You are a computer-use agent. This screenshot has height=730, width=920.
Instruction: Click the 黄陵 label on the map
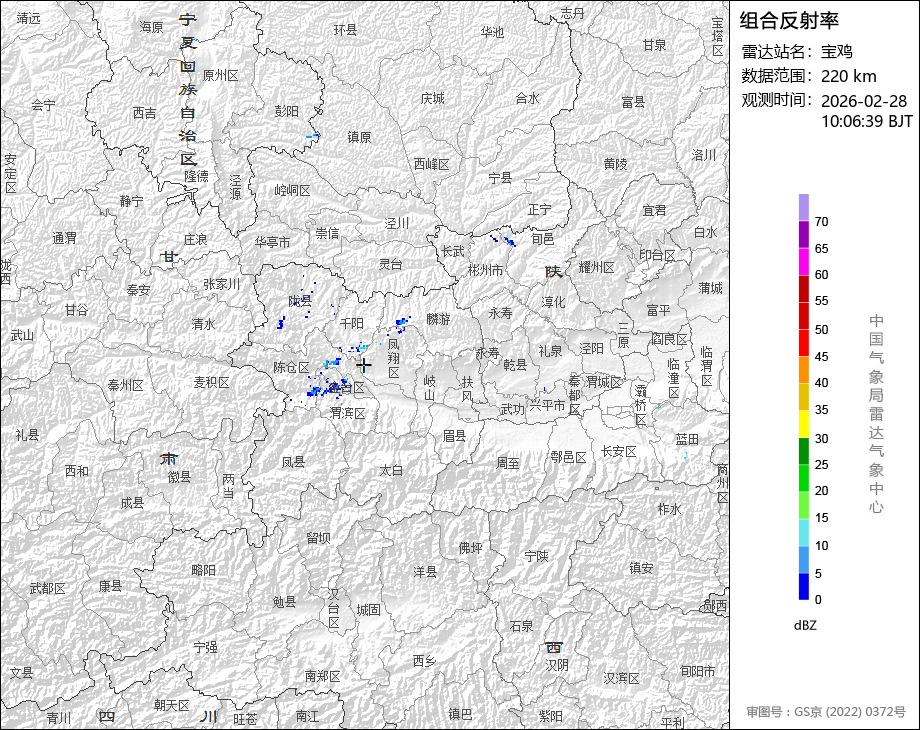[x=615, y=164]
